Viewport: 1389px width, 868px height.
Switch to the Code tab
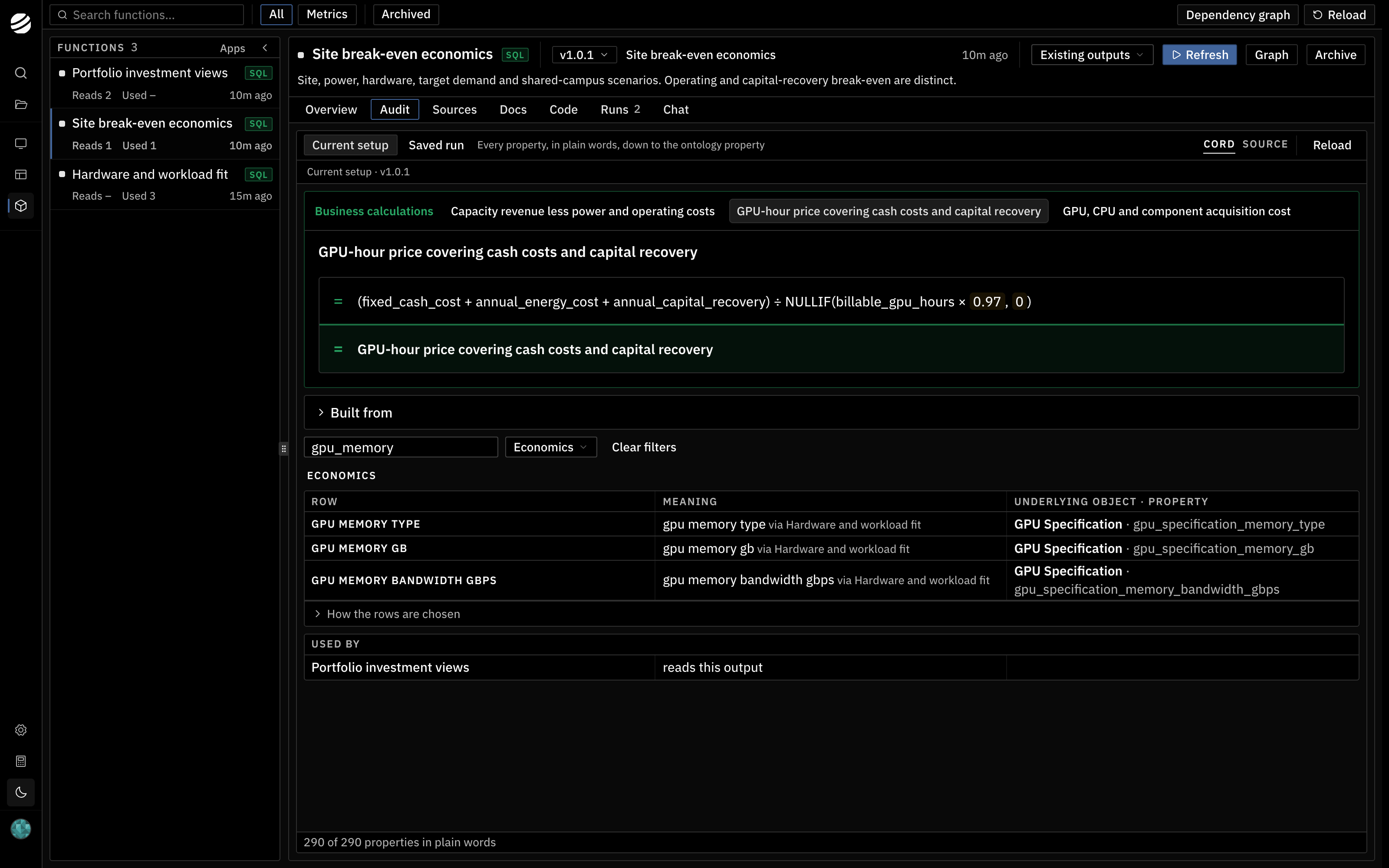pyautogui.click(x=563, y=109)
